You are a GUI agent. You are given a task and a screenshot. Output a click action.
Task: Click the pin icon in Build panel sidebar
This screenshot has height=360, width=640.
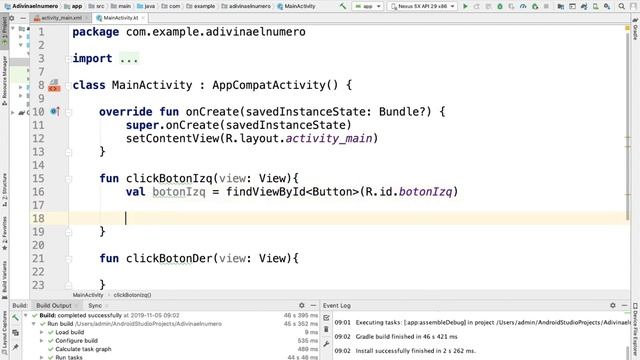click(x=16, y=347)
